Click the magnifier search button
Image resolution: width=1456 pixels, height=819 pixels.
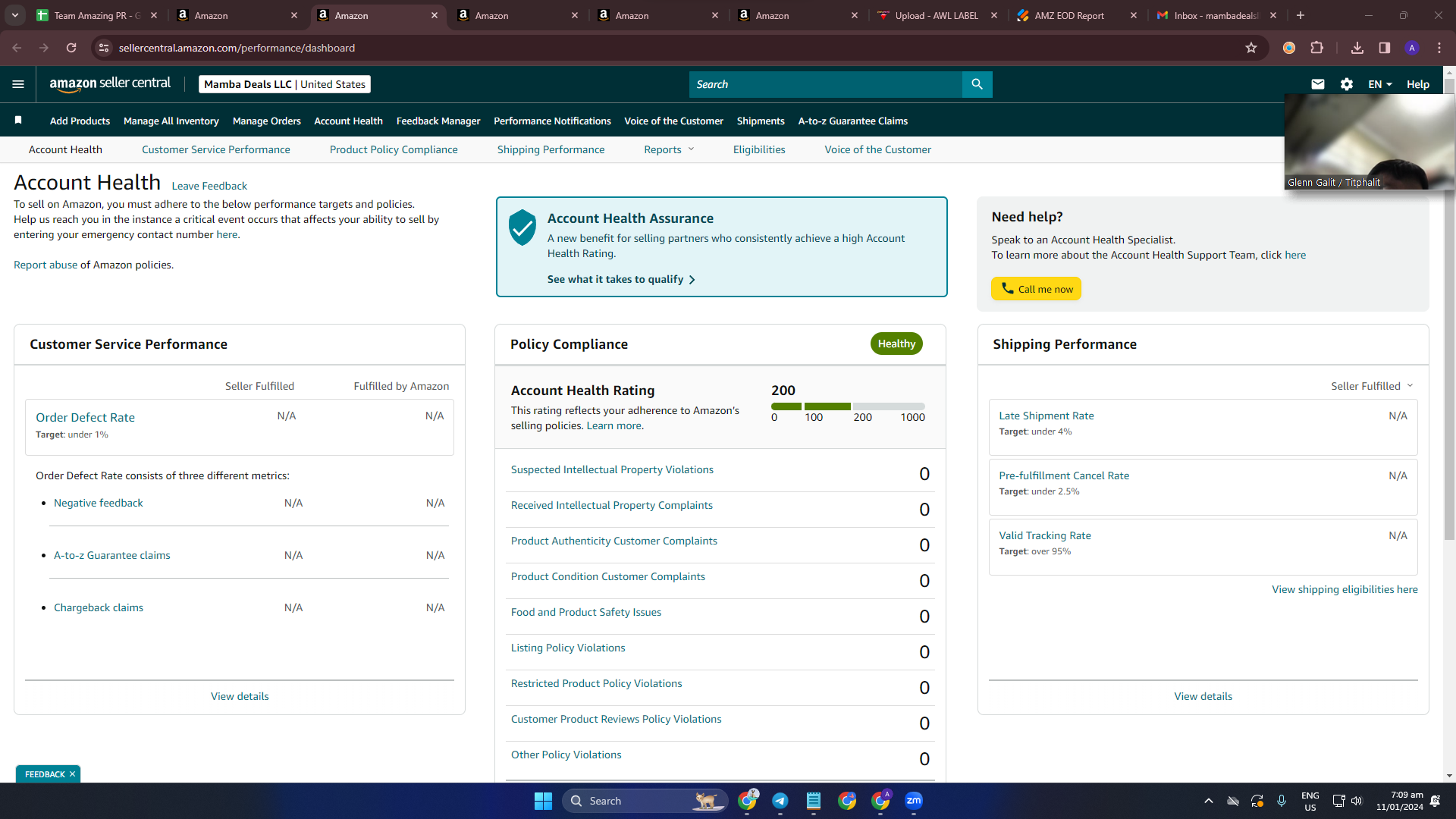point(977,84)
